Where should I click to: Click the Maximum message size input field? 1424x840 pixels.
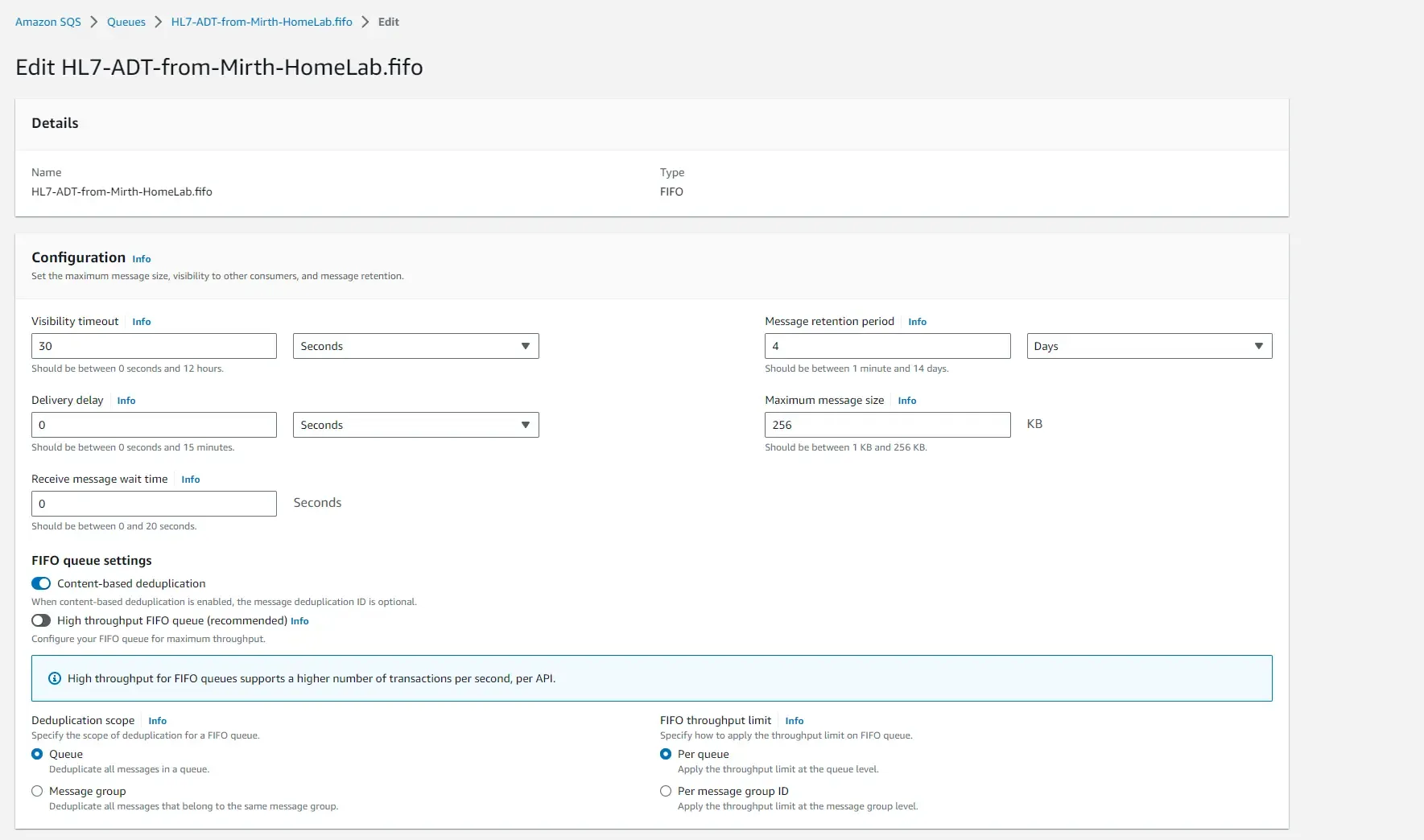887,425
